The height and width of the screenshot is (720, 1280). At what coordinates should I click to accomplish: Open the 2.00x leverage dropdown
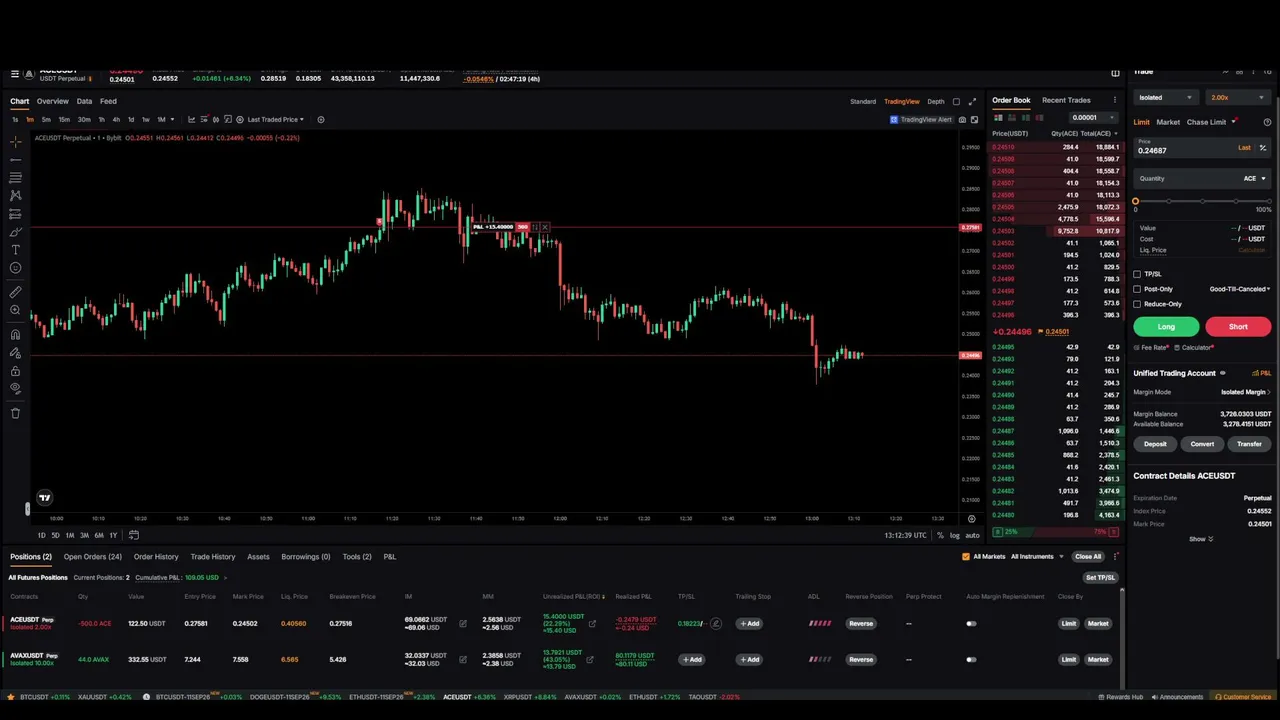(x=1238, y=97)
